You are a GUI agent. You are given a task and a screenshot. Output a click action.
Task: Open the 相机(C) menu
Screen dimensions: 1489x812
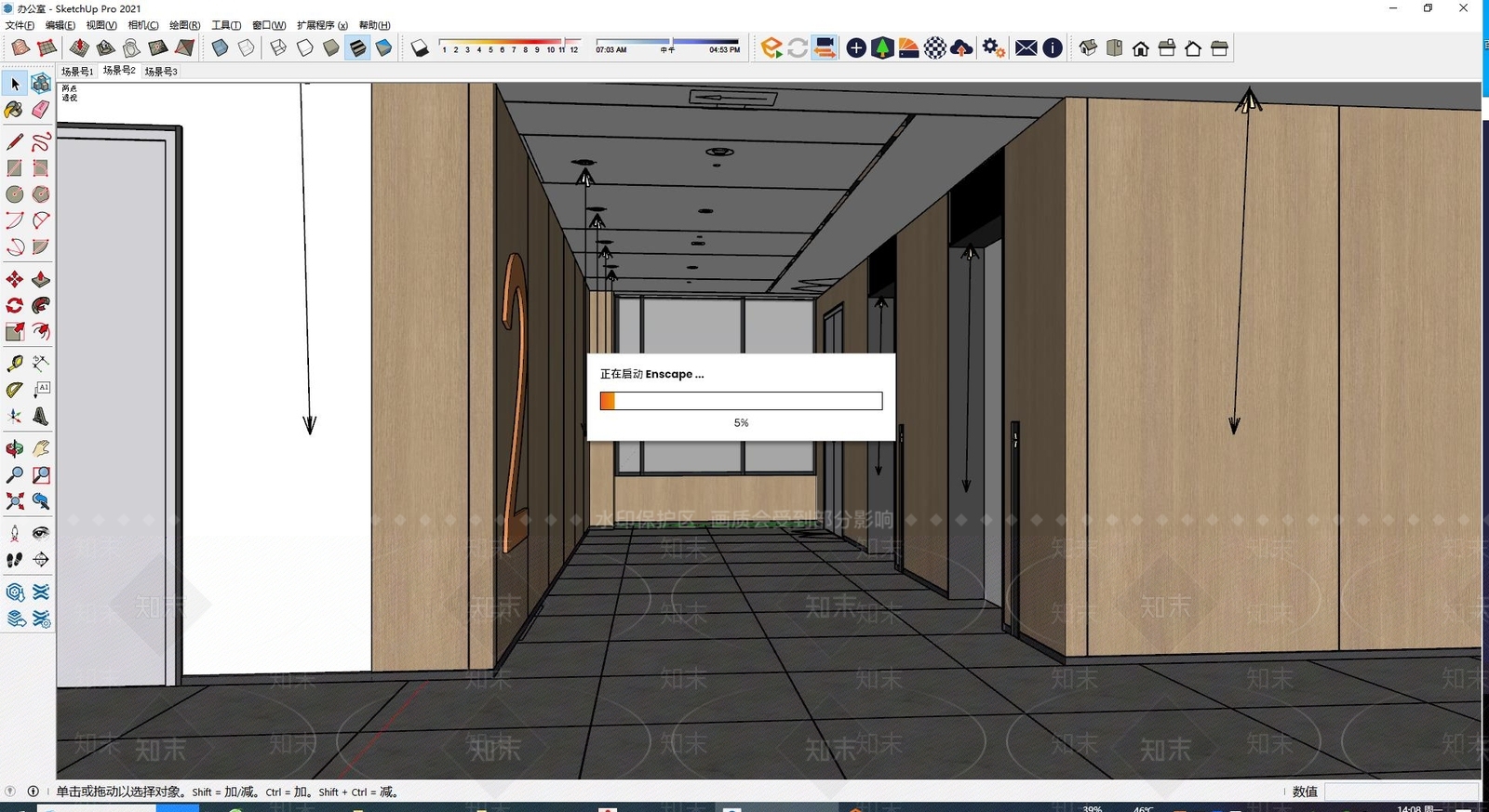[x=143, y=25]
